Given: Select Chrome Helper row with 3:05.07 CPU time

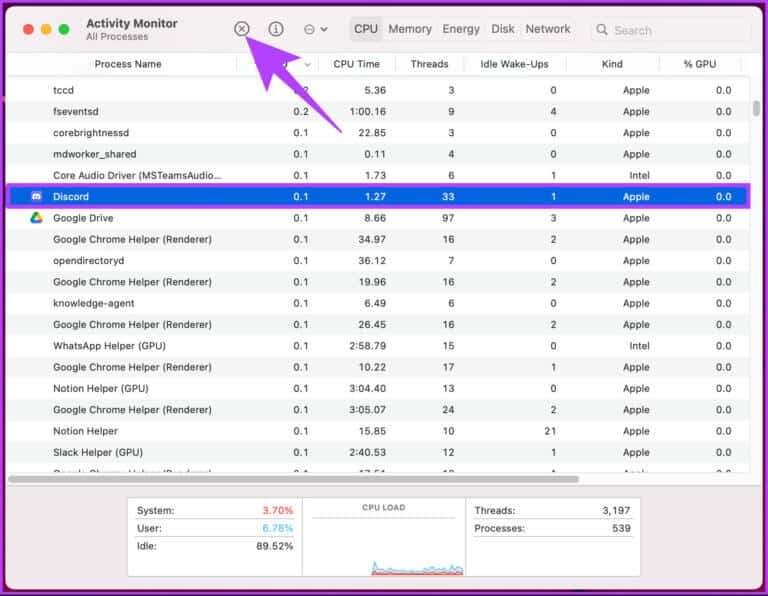Looking at the screenshot, I should point(378,410).
